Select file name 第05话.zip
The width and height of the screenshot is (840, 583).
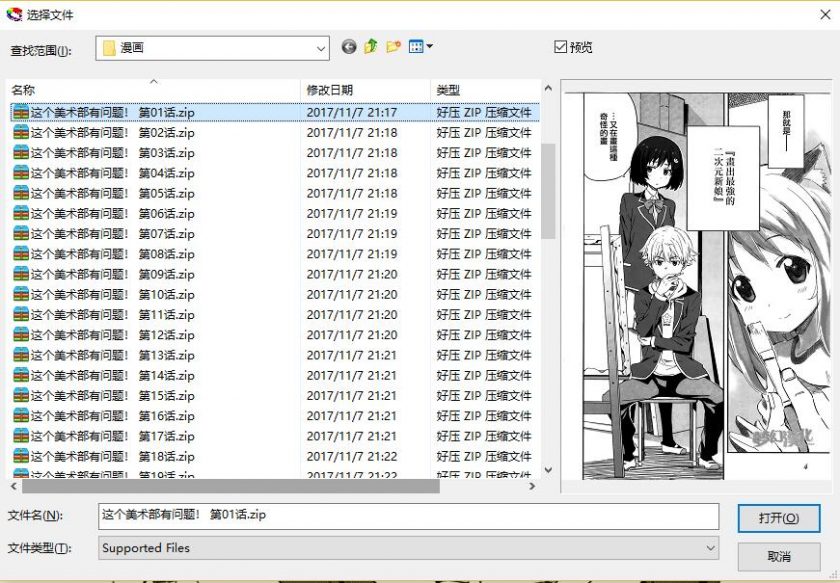point(112,193)
